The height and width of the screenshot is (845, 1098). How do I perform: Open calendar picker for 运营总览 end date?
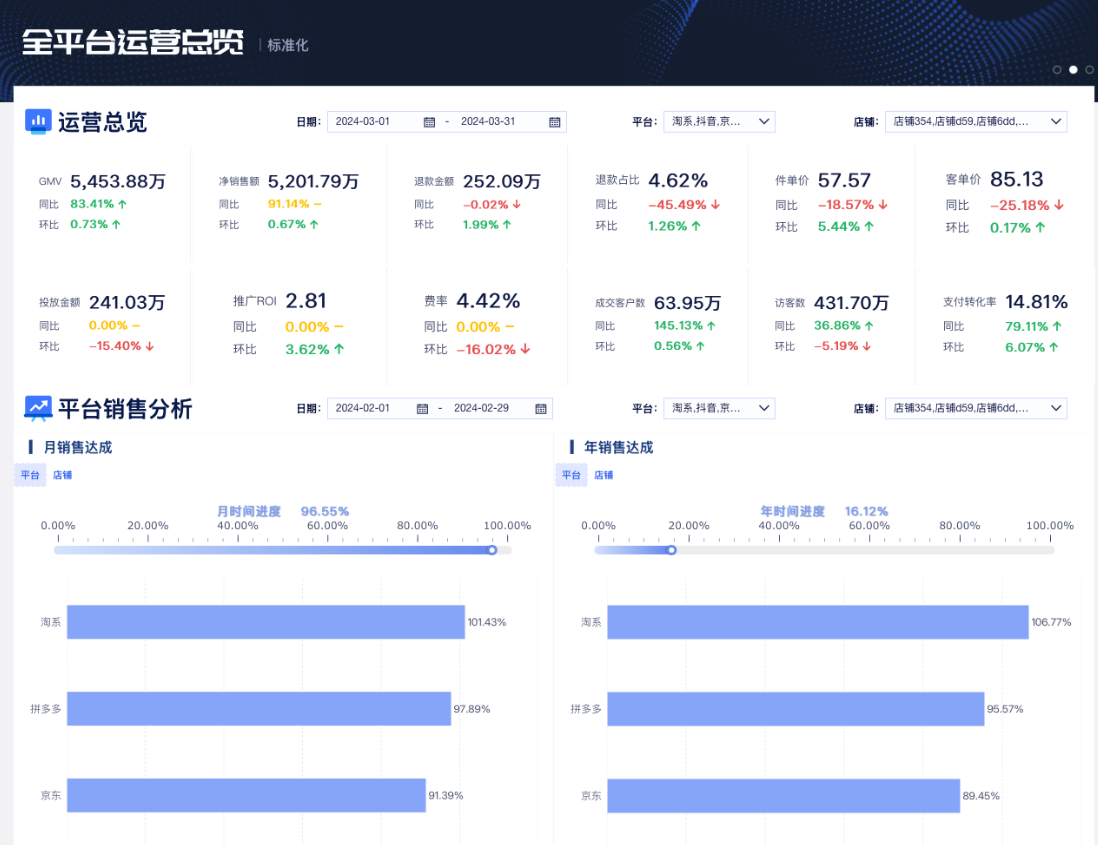(553, 122)
